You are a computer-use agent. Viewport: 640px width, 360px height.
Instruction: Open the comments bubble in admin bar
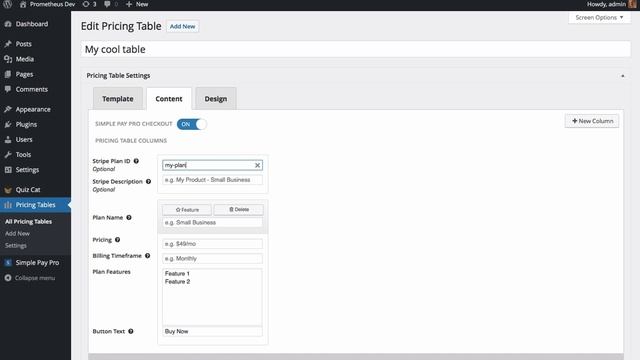tap(107, 4)
